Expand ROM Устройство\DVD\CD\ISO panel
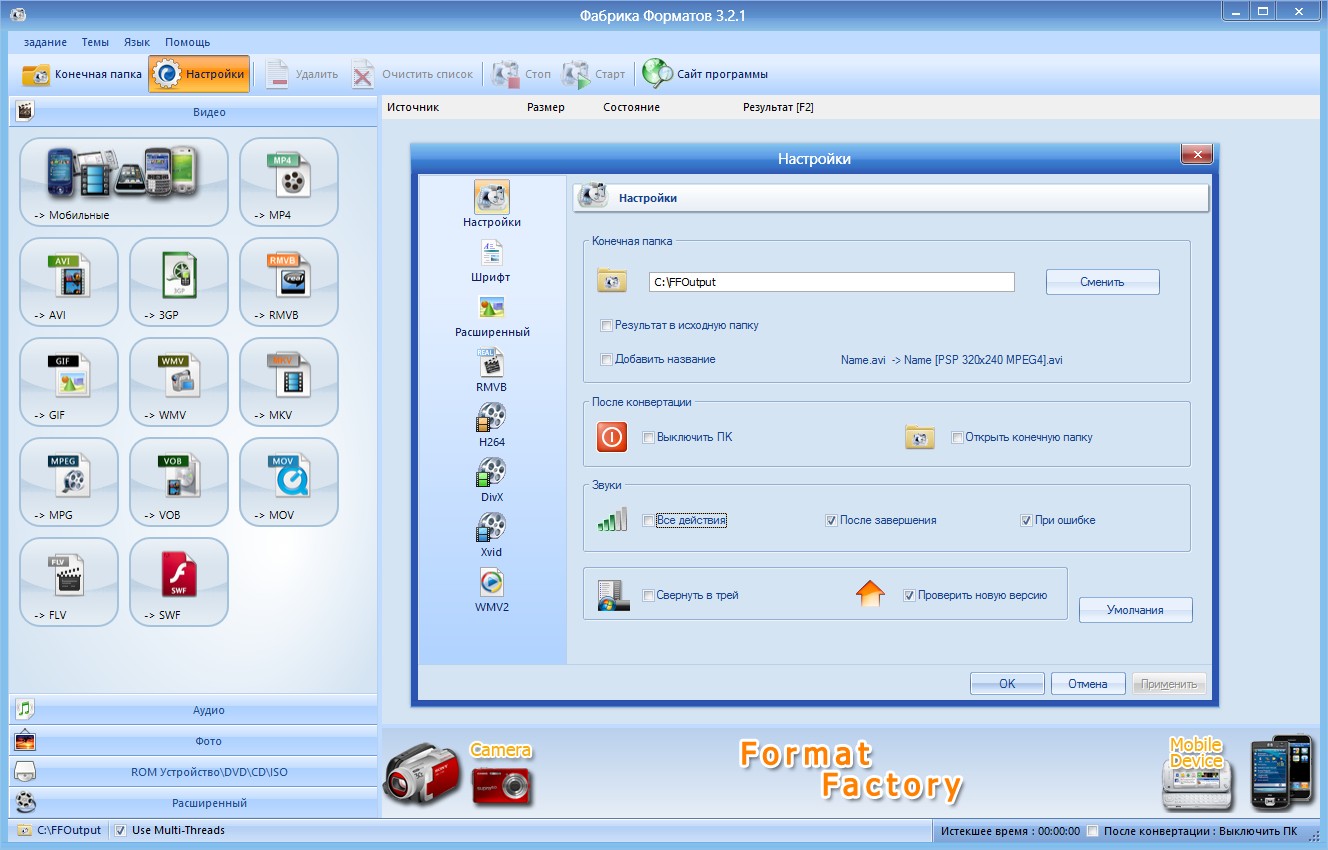 click(x=193, y=772)
